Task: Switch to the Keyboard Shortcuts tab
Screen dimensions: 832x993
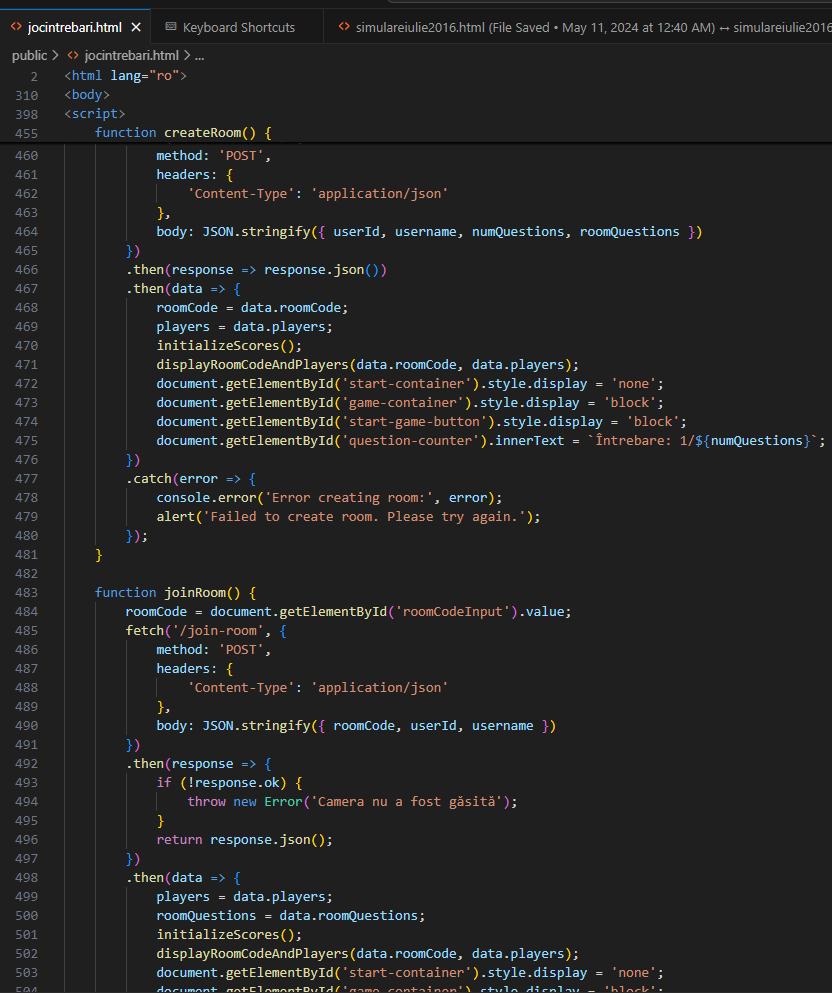Action: 238,27
